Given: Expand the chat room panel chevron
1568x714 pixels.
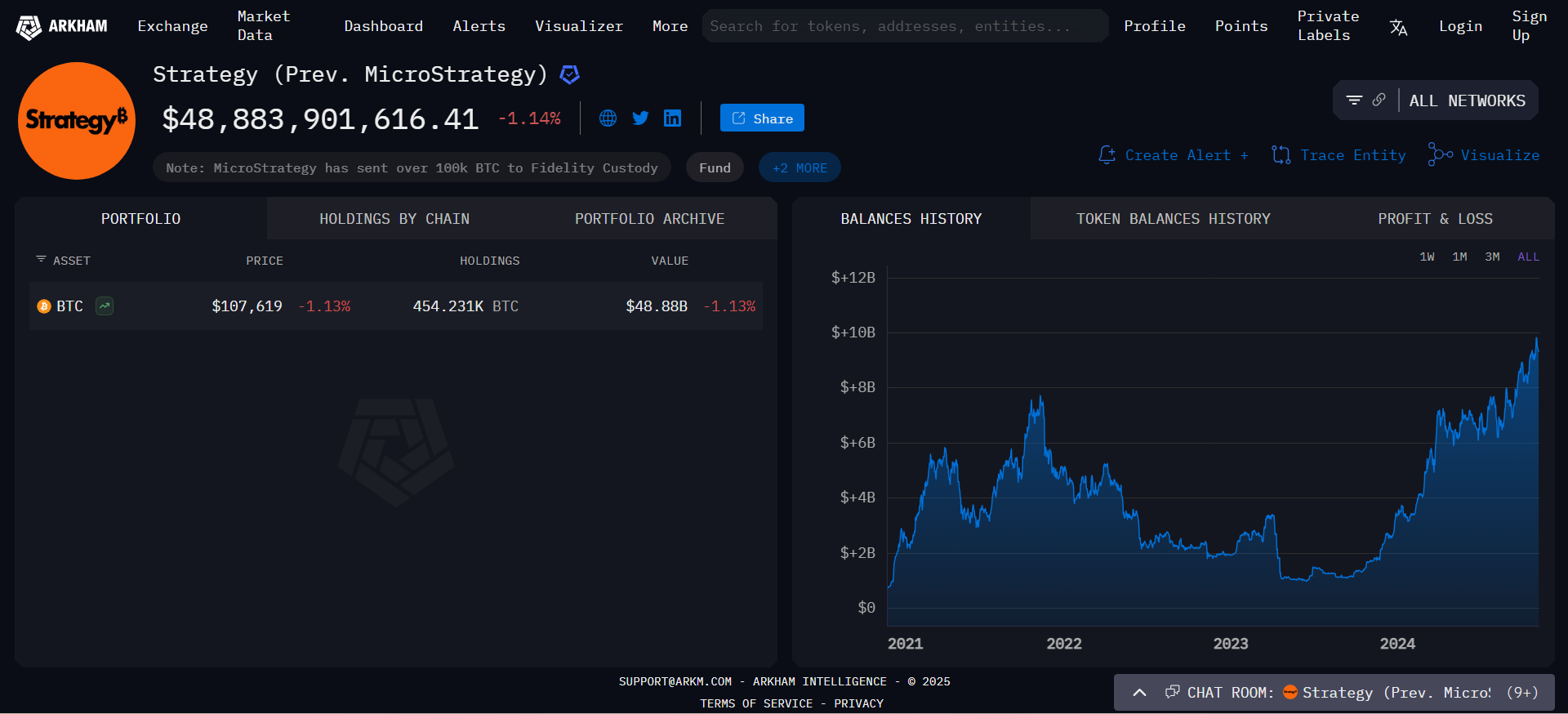Looking at the screenshot, I should tap(1139, 693).
